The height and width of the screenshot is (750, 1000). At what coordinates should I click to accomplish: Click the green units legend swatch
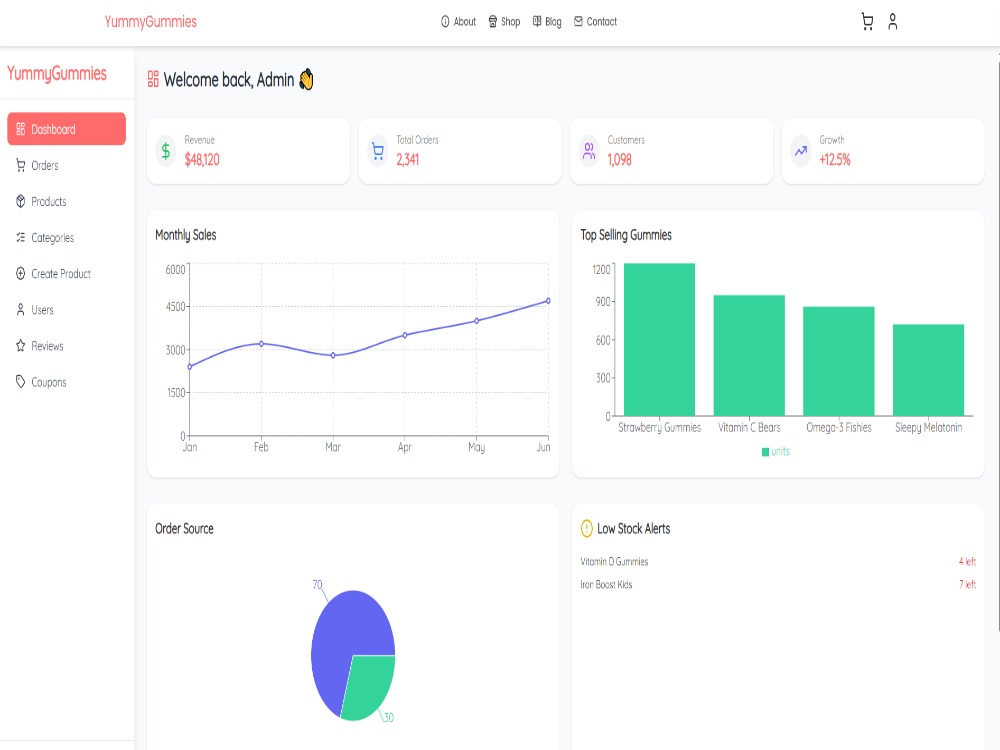pyautogui.click(x=765, y=452)
